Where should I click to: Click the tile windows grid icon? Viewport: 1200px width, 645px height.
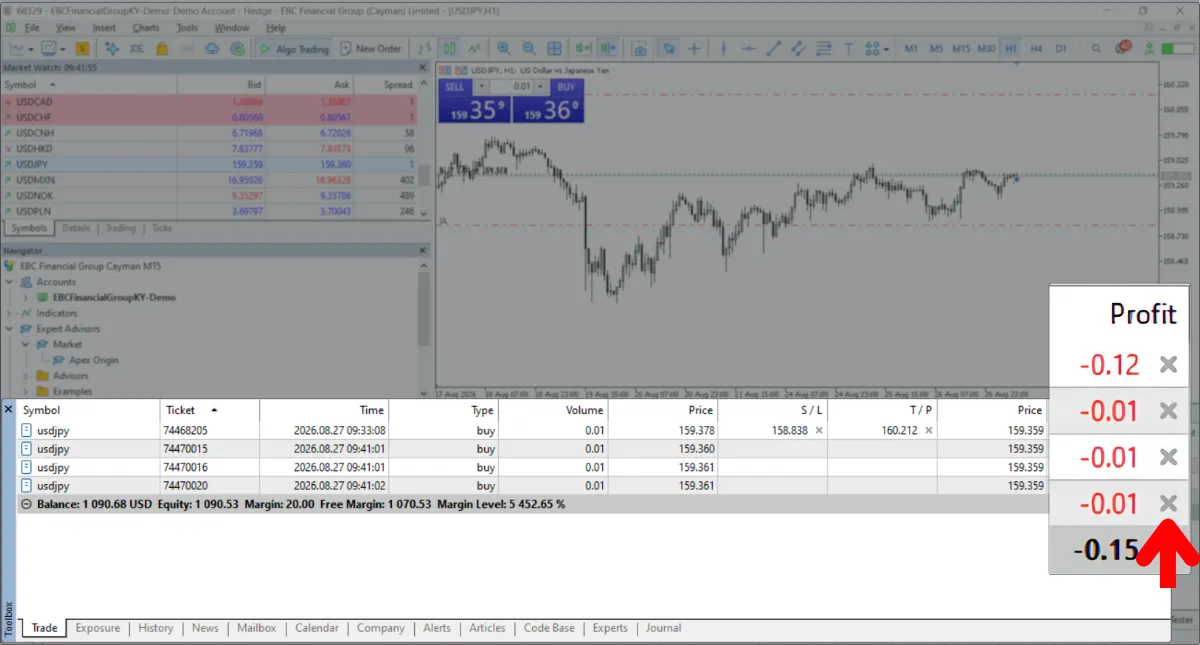point(554,48)
